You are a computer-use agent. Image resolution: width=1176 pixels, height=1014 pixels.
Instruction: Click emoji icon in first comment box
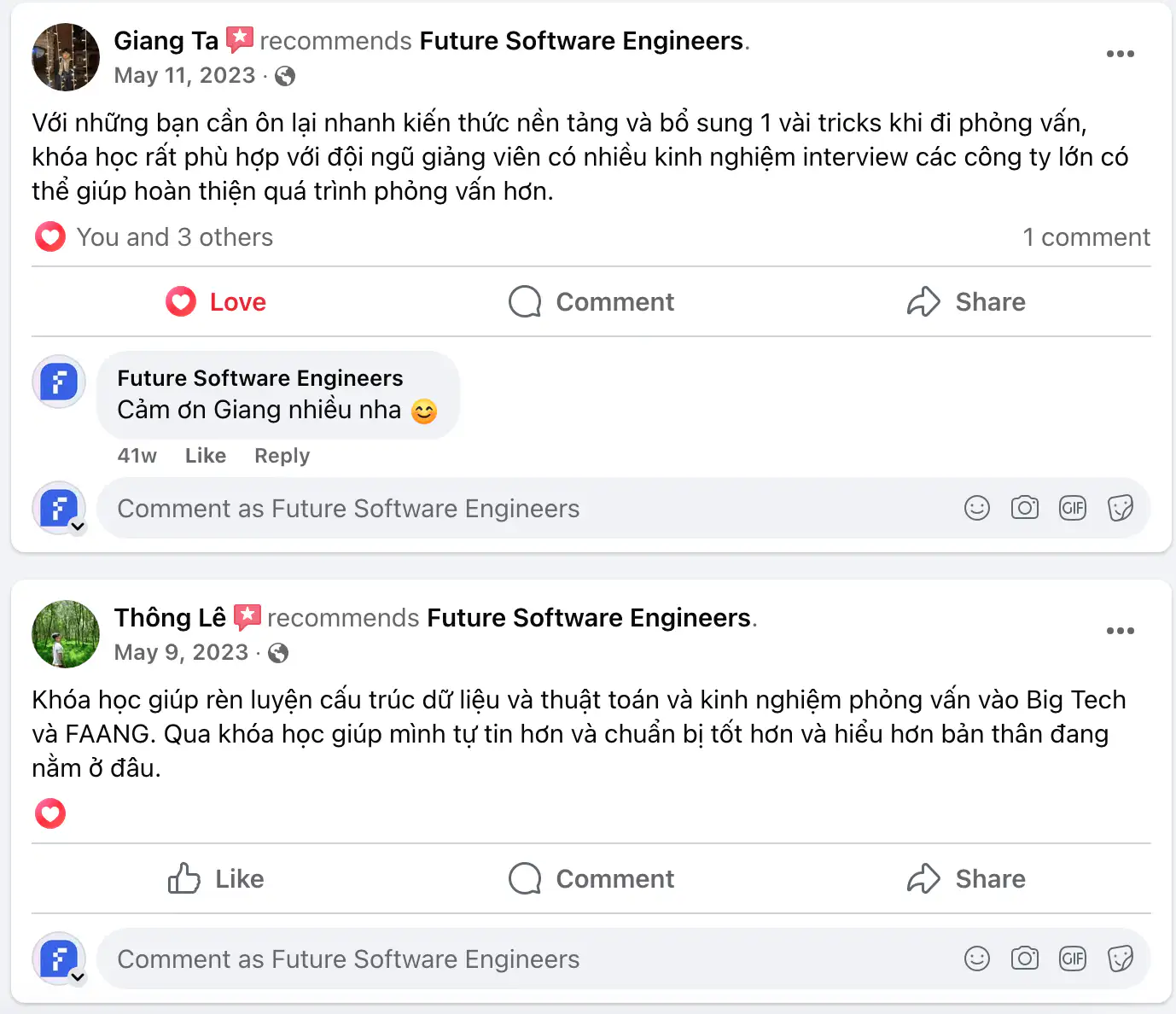coord(976,509)
